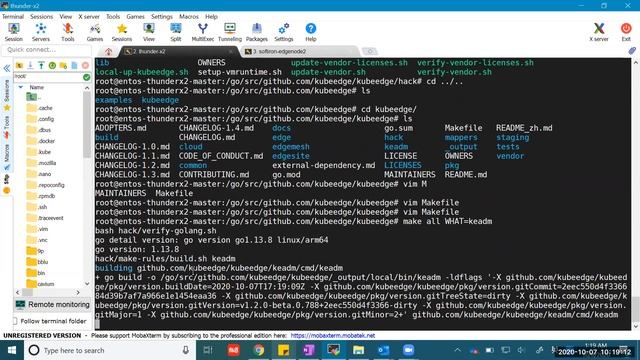Open the Session toolbar button
Viewport: 640px width, 360px height.
point(13,32)
